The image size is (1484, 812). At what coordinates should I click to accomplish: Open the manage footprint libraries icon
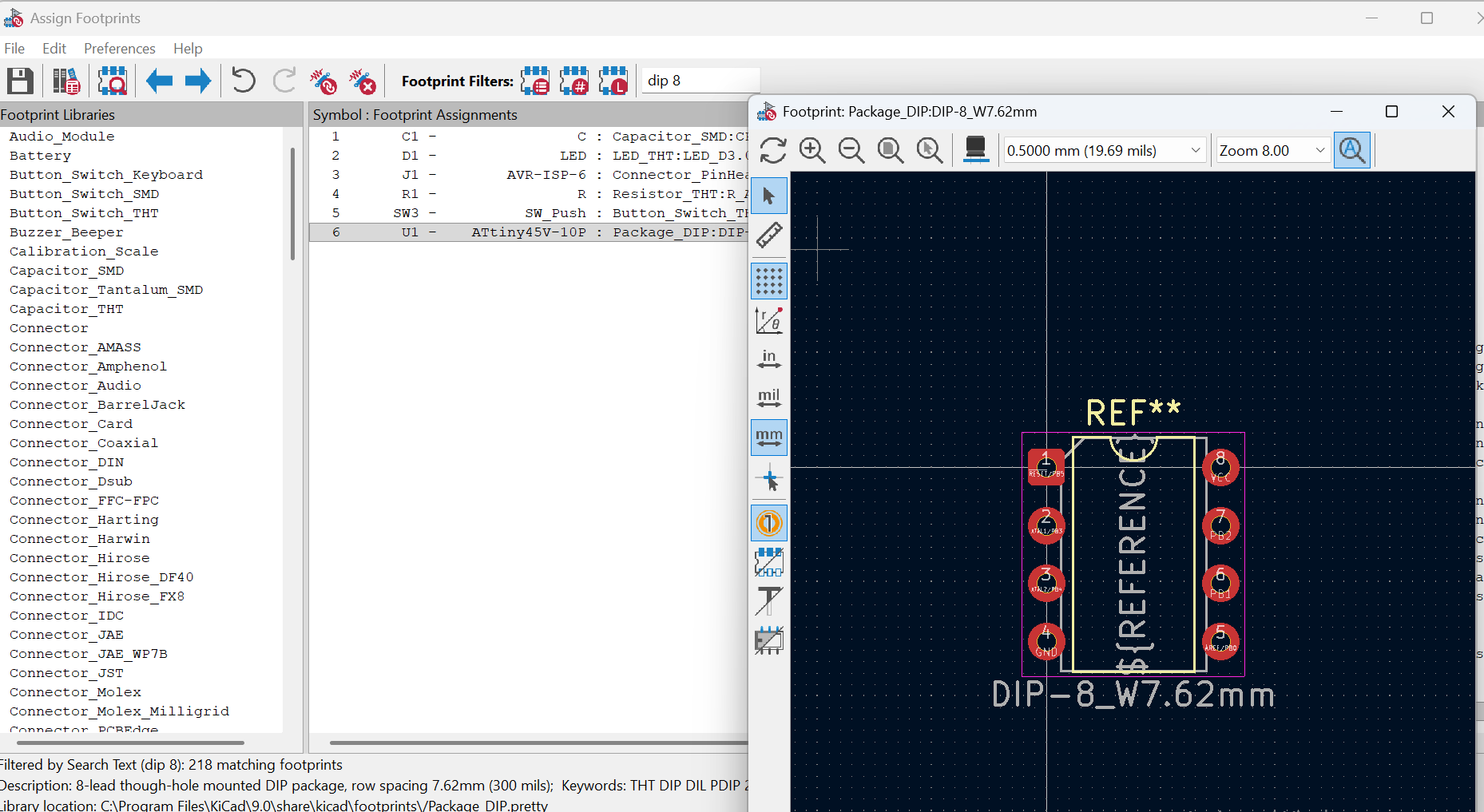pos(66,81)
